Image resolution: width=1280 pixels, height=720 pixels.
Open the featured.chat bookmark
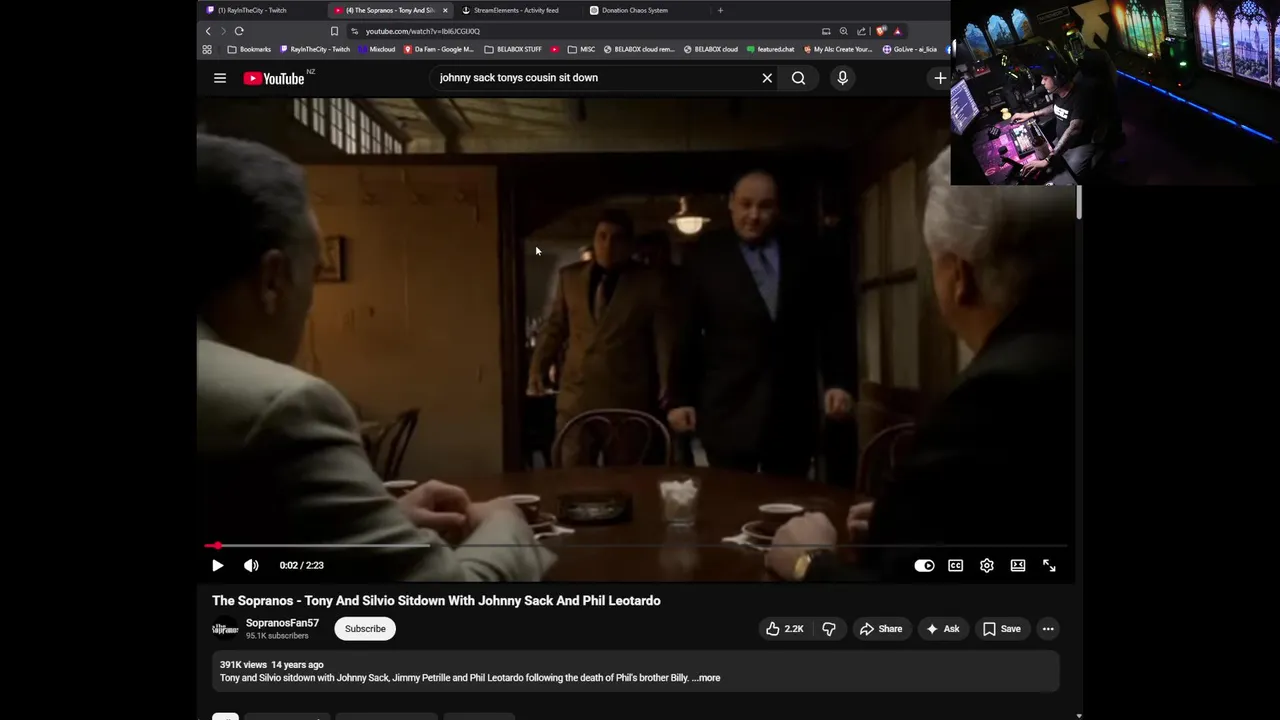(770, 49)
